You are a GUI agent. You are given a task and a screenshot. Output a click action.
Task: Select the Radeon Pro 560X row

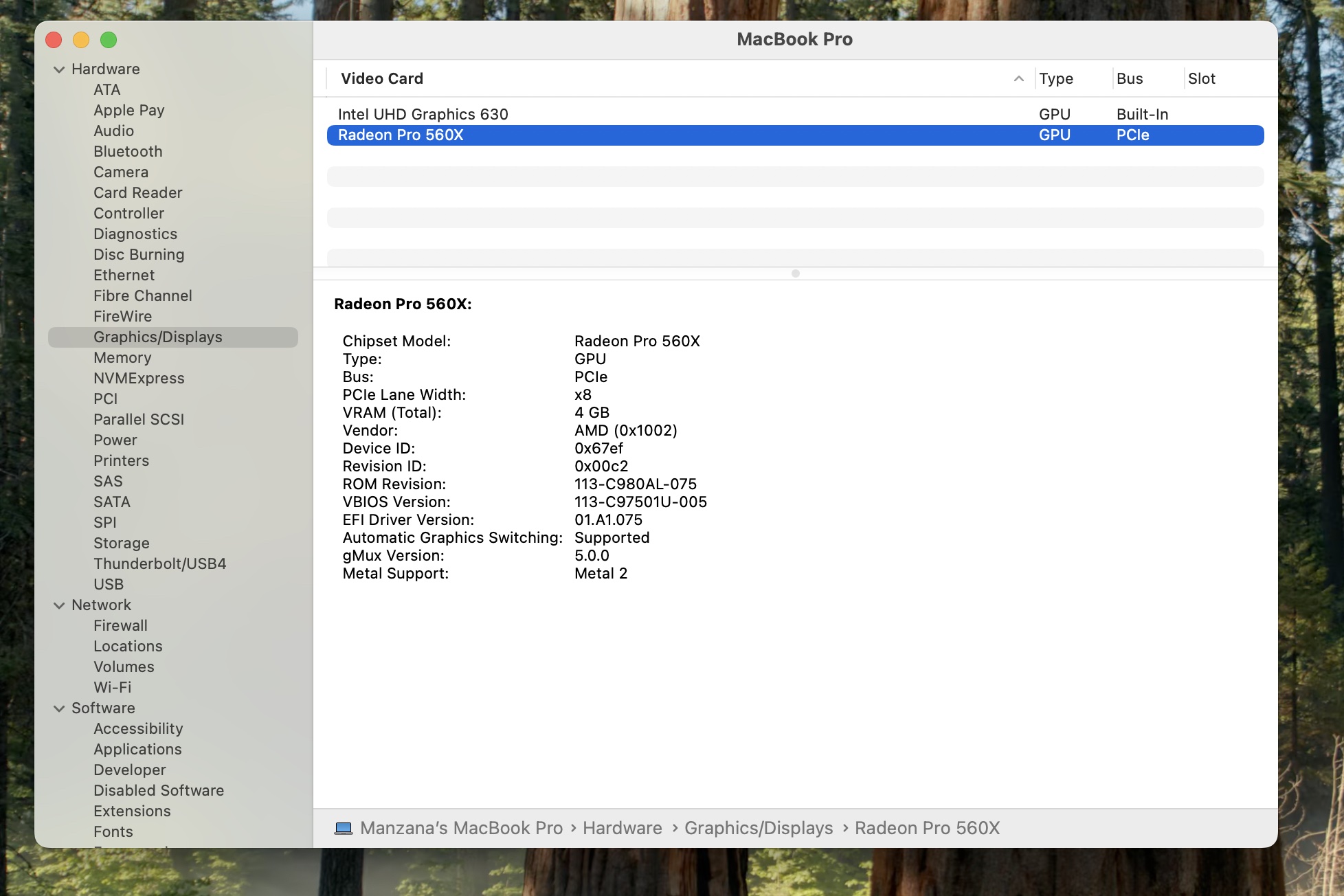point(401,135)
